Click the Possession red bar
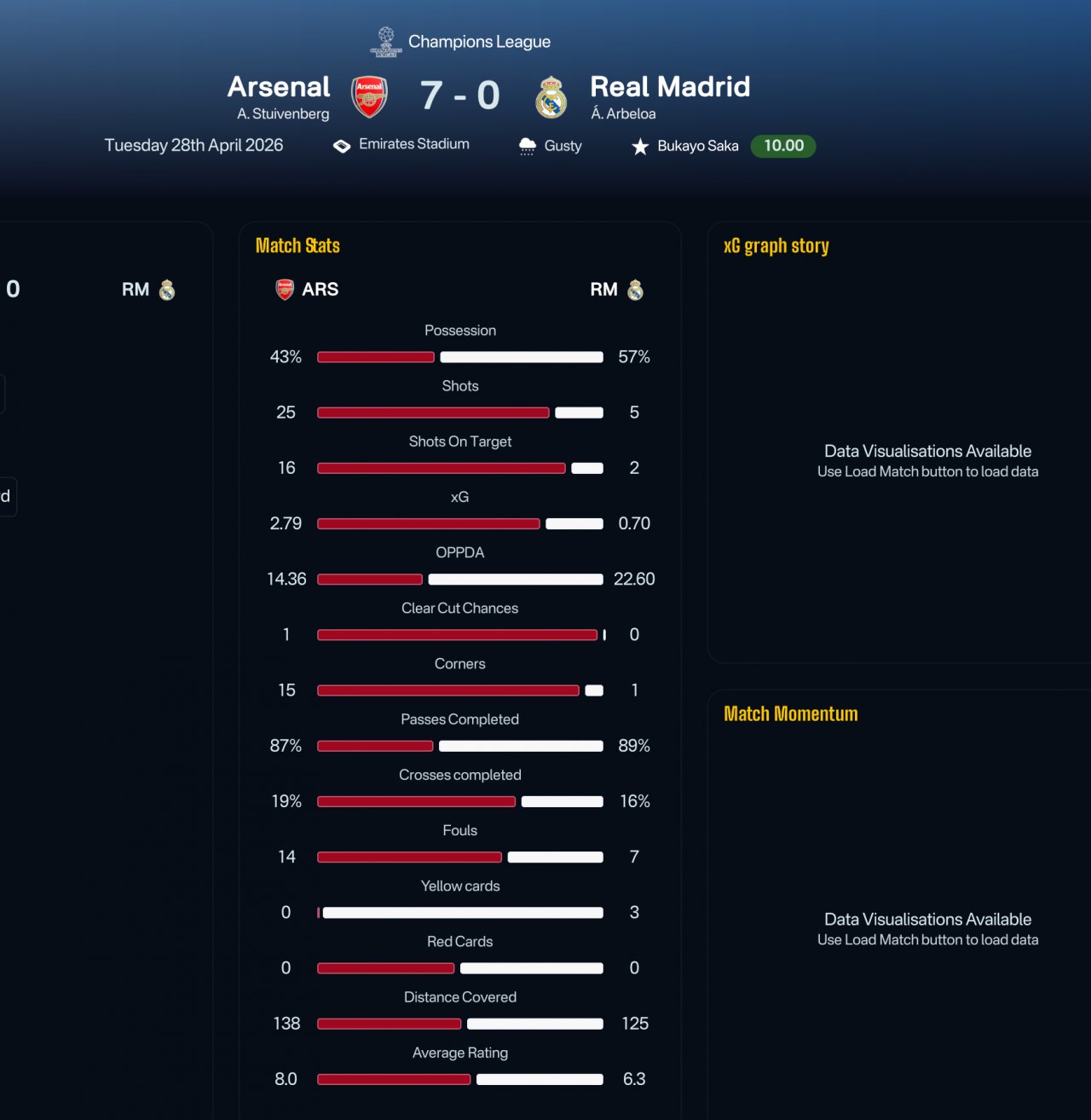Image resolution: width=1091 pixels, height=1120 pixels. pyautogui.click(x=376, y=357)
